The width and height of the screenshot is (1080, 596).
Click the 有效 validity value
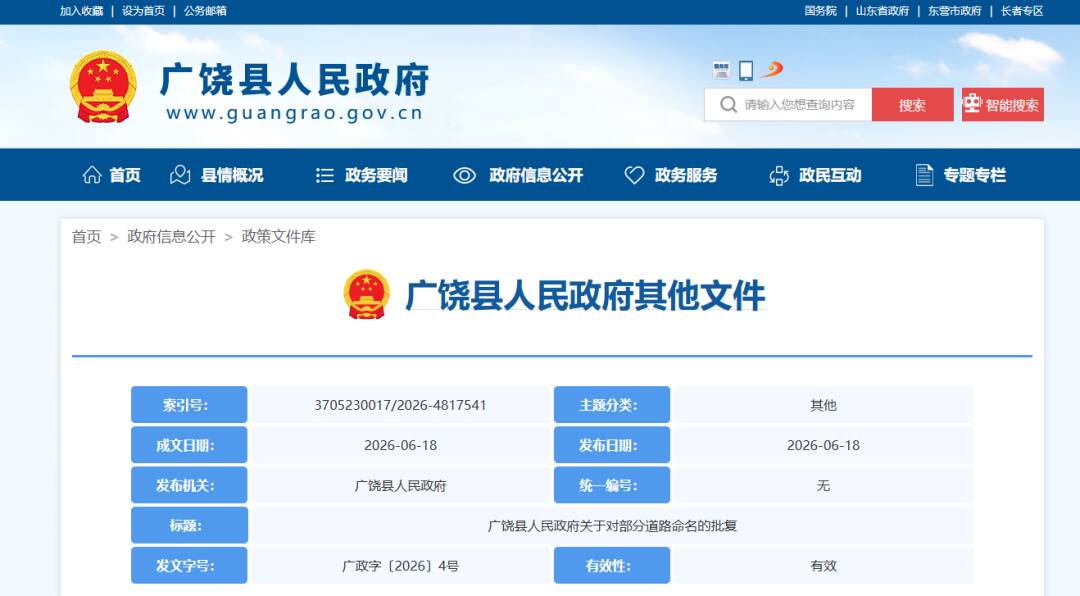[823, 566]
